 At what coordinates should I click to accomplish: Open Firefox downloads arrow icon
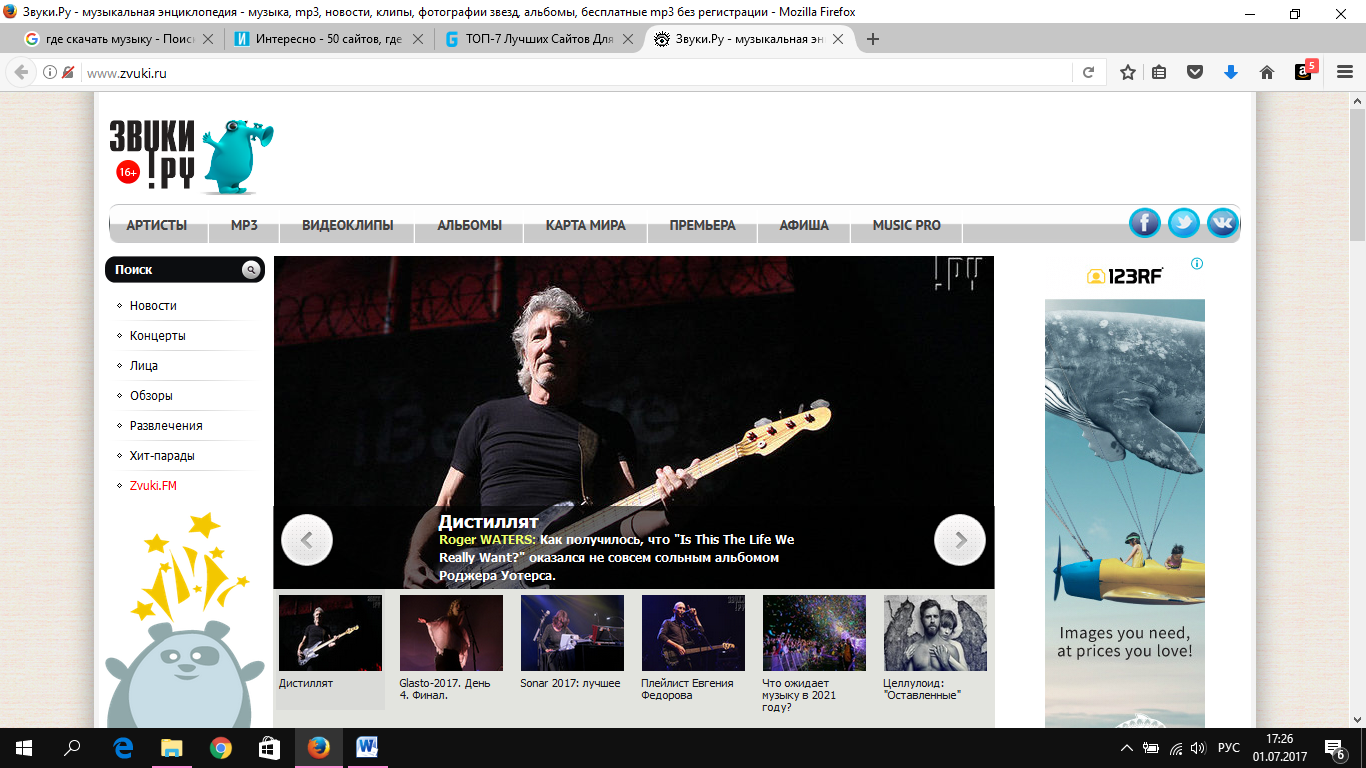coord(1231,72)
